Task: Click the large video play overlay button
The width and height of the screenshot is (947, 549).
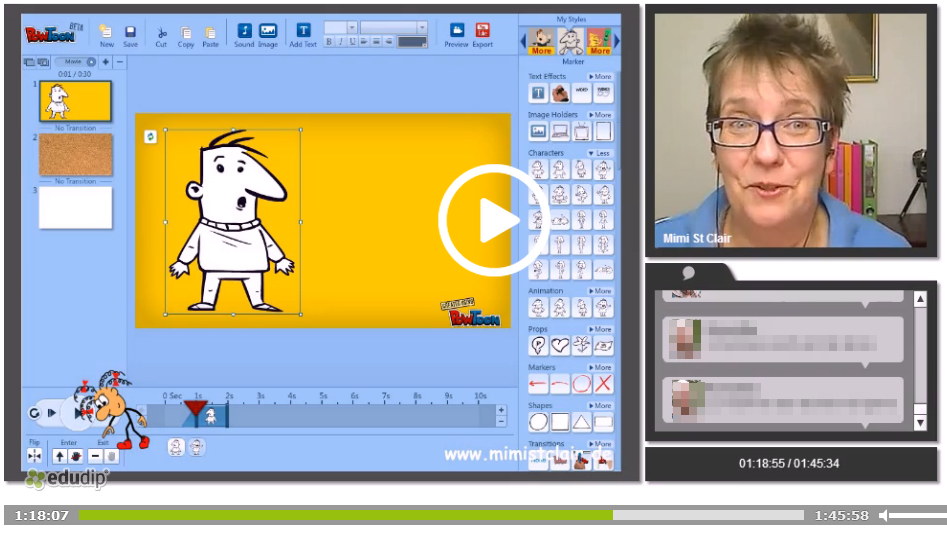Action: point(494,220)
